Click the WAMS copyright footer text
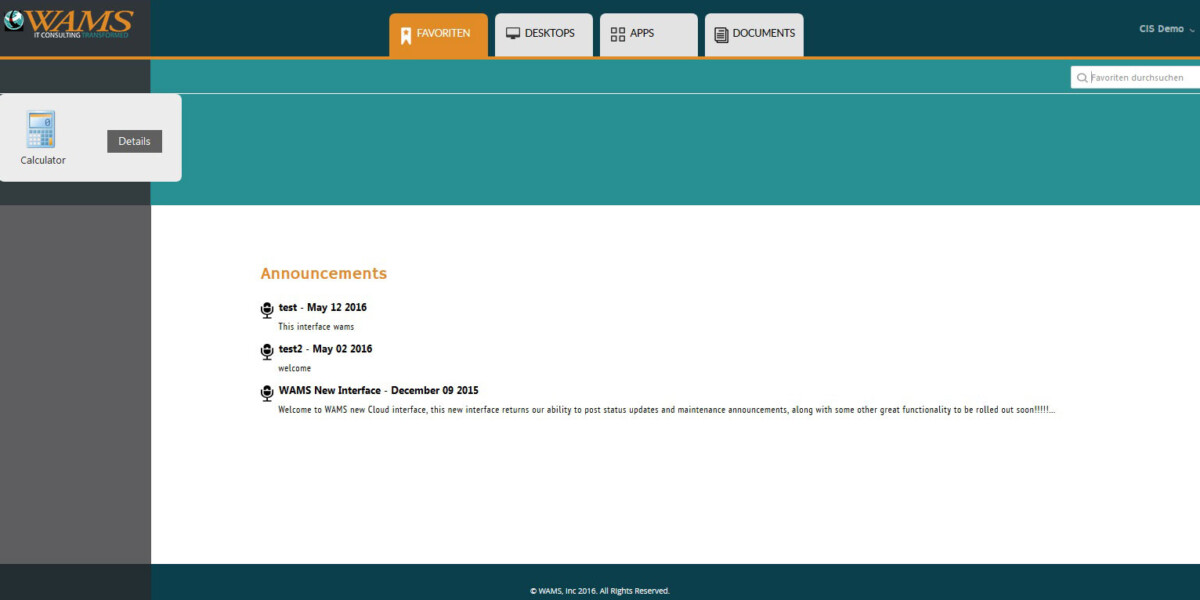The height and width of the screenshot is (600, 1200). tap(600, 591)
